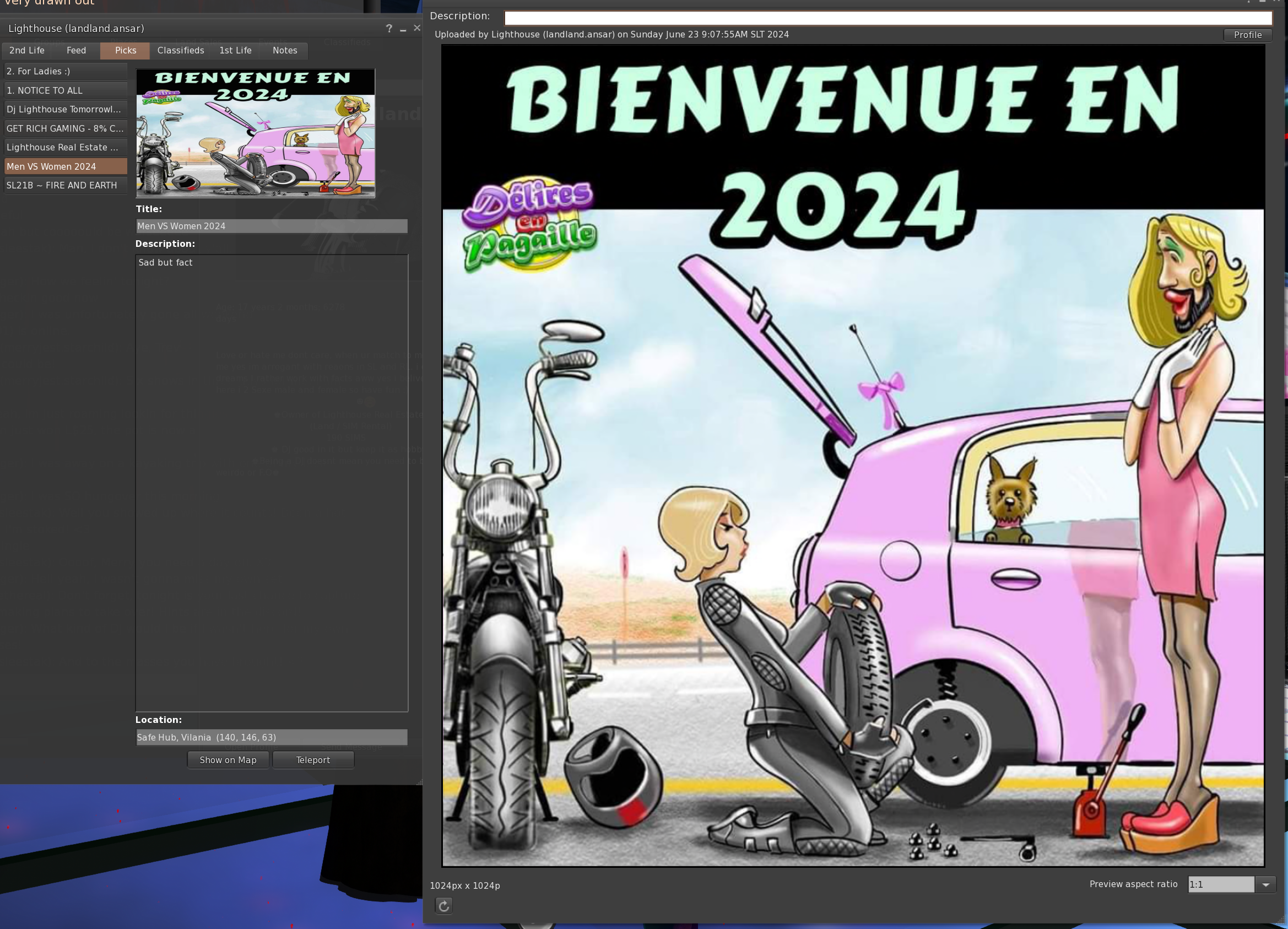Screen dimensions: 1288x929
Task: Click the 1:1 aspect ratio combo box field
Action: pos(1221,884)
